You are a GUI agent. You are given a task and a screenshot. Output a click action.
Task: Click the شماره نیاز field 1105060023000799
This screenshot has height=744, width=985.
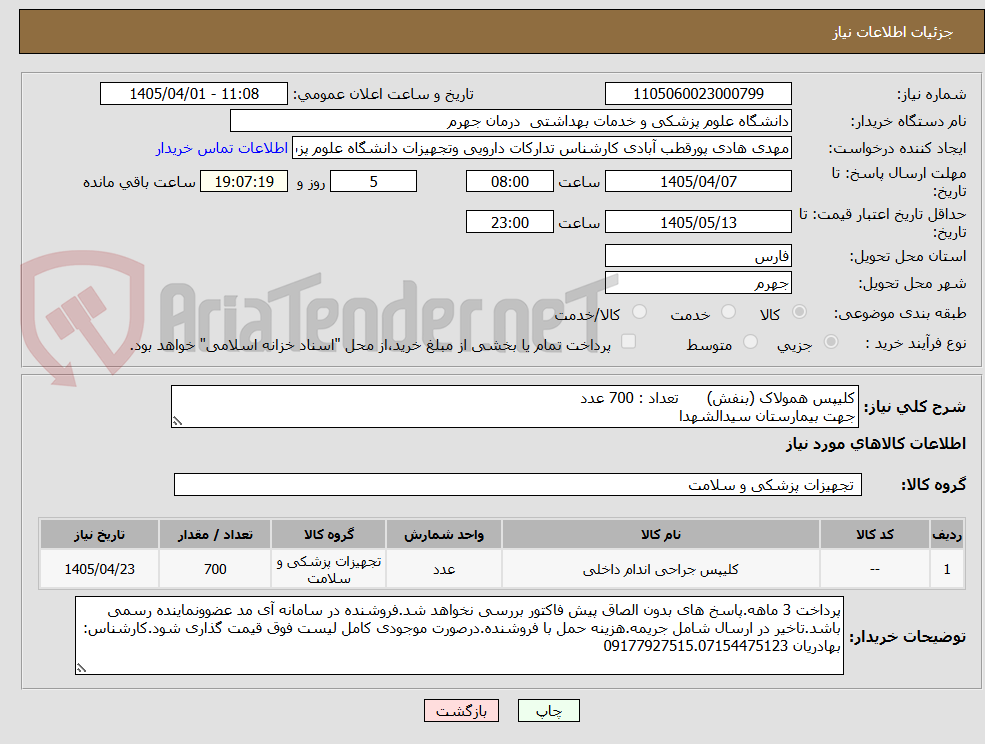click(698, 94)
